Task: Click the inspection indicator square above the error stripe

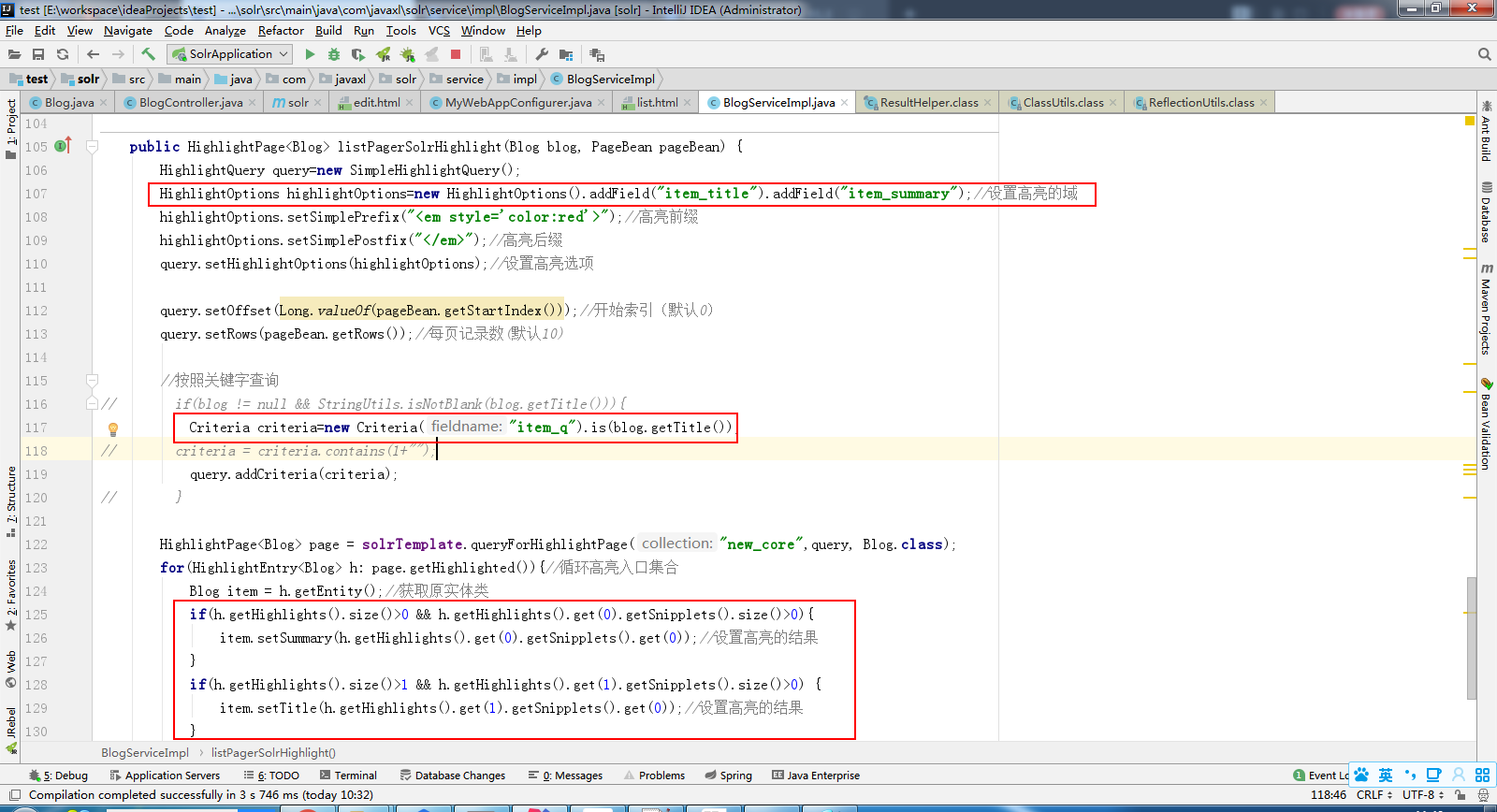Action: (1470, 121)
